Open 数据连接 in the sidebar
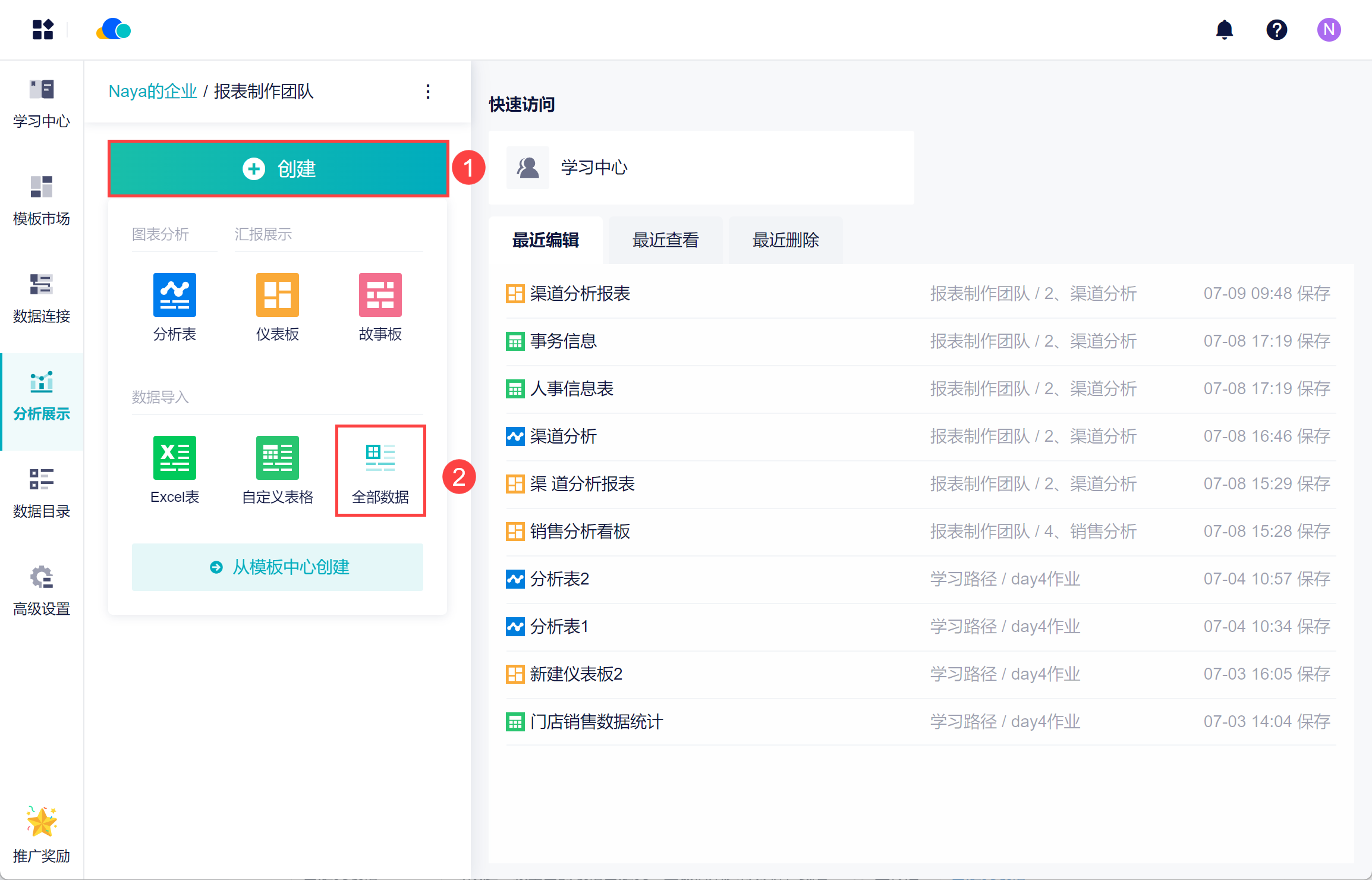This screenshot has height=880, width=1372. point(42,298)
